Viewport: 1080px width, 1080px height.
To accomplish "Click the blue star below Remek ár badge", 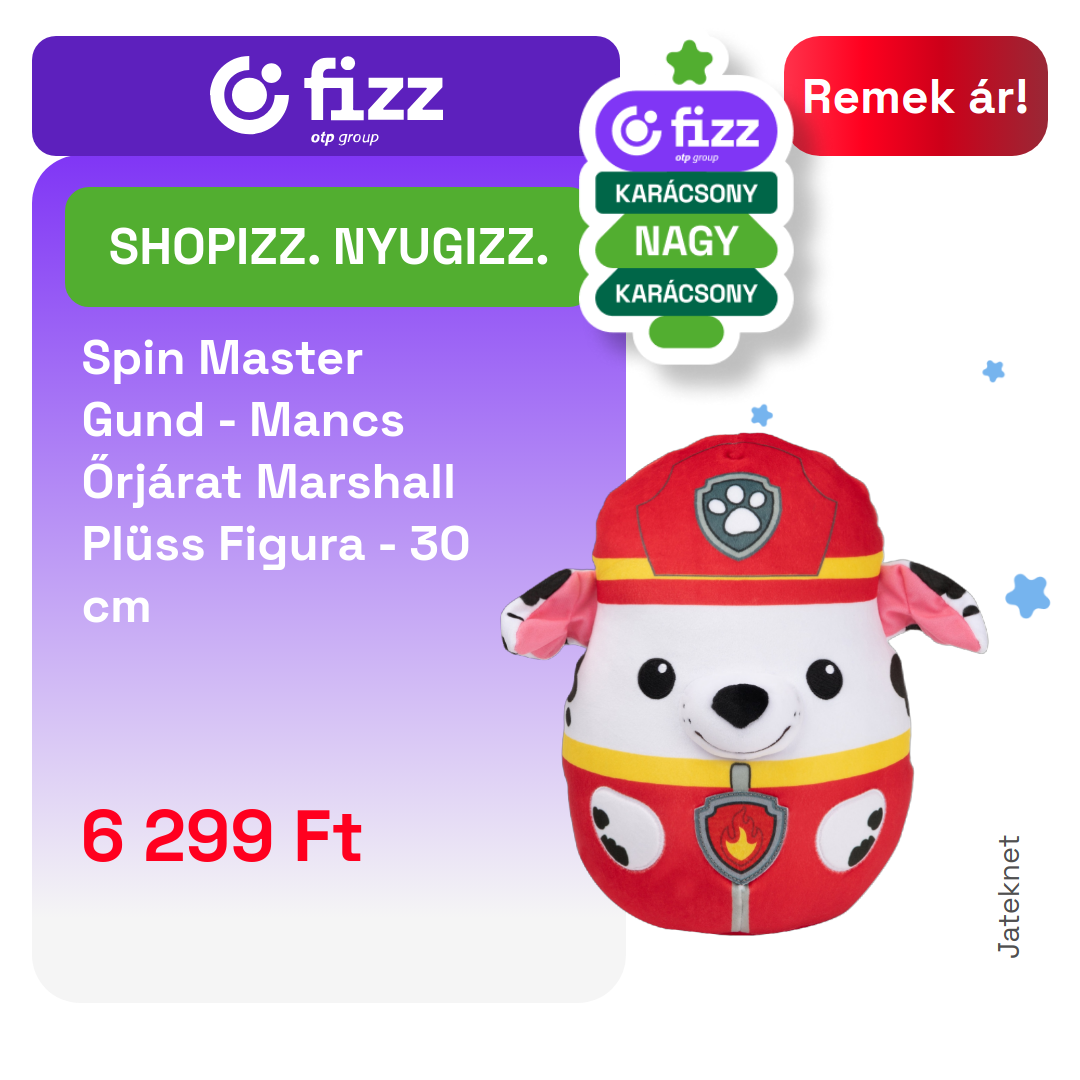I will click(993, 371).
